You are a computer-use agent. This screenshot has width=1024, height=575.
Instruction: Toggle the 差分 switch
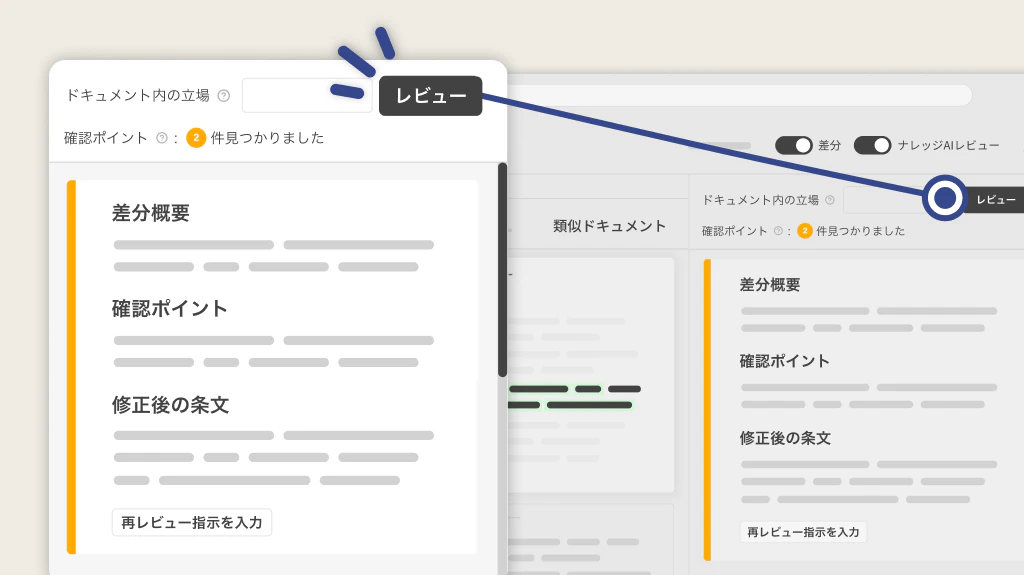pos(793,145)
